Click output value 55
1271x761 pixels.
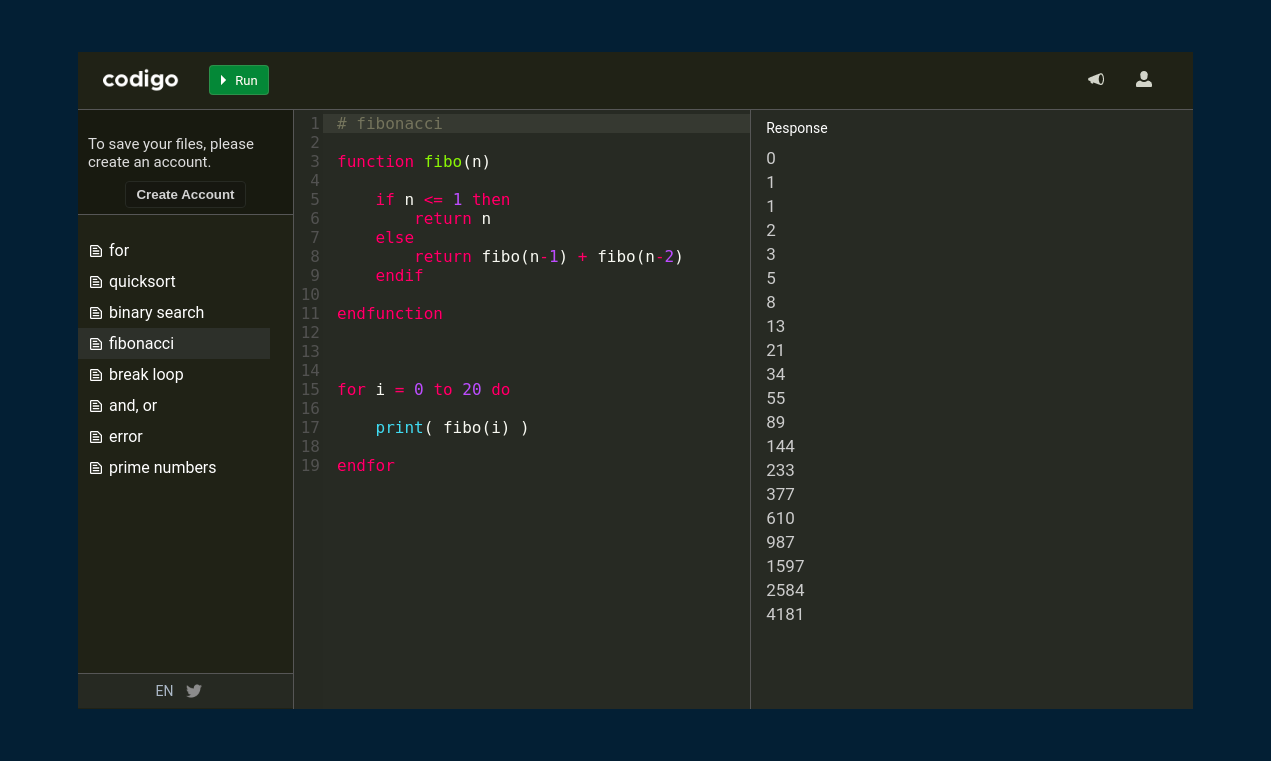pyautogui.click(x=776, y=398)
